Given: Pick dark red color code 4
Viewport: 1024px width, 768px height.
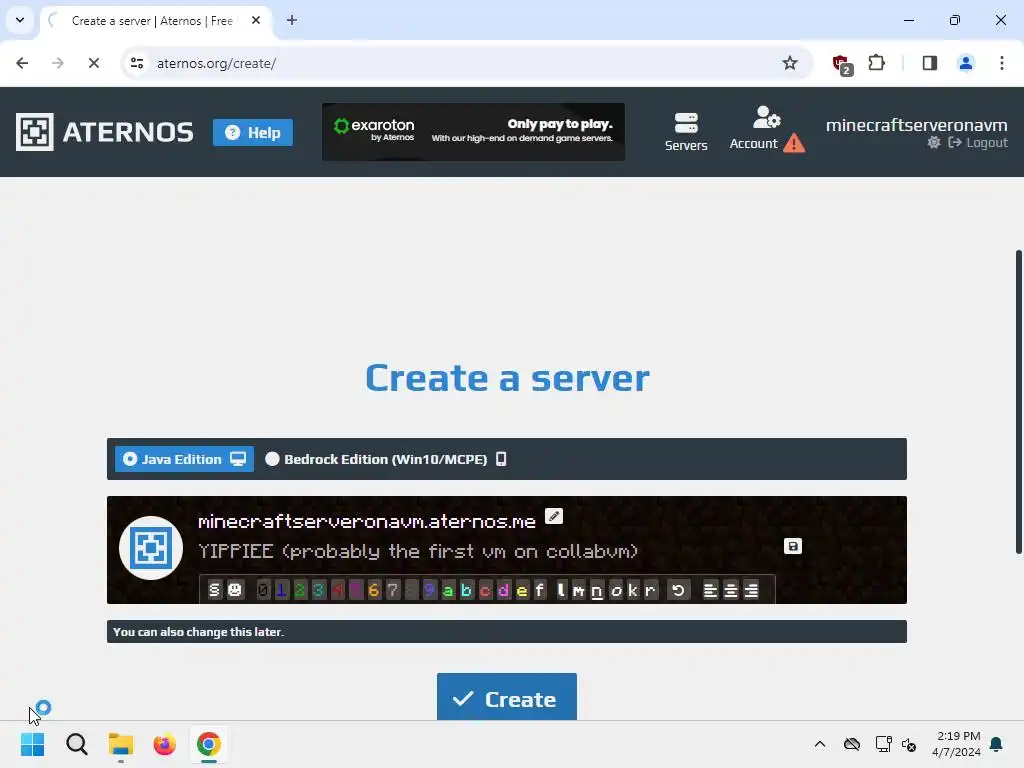Looking at the screenshot, I should (x=337, y=590).
